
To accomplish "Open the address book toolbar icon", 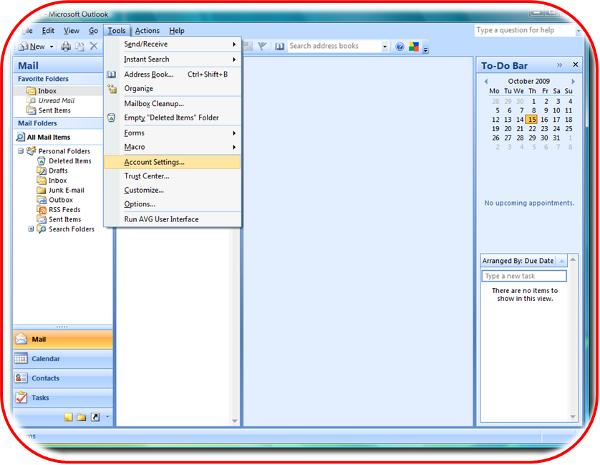I will tap(280, 47).
